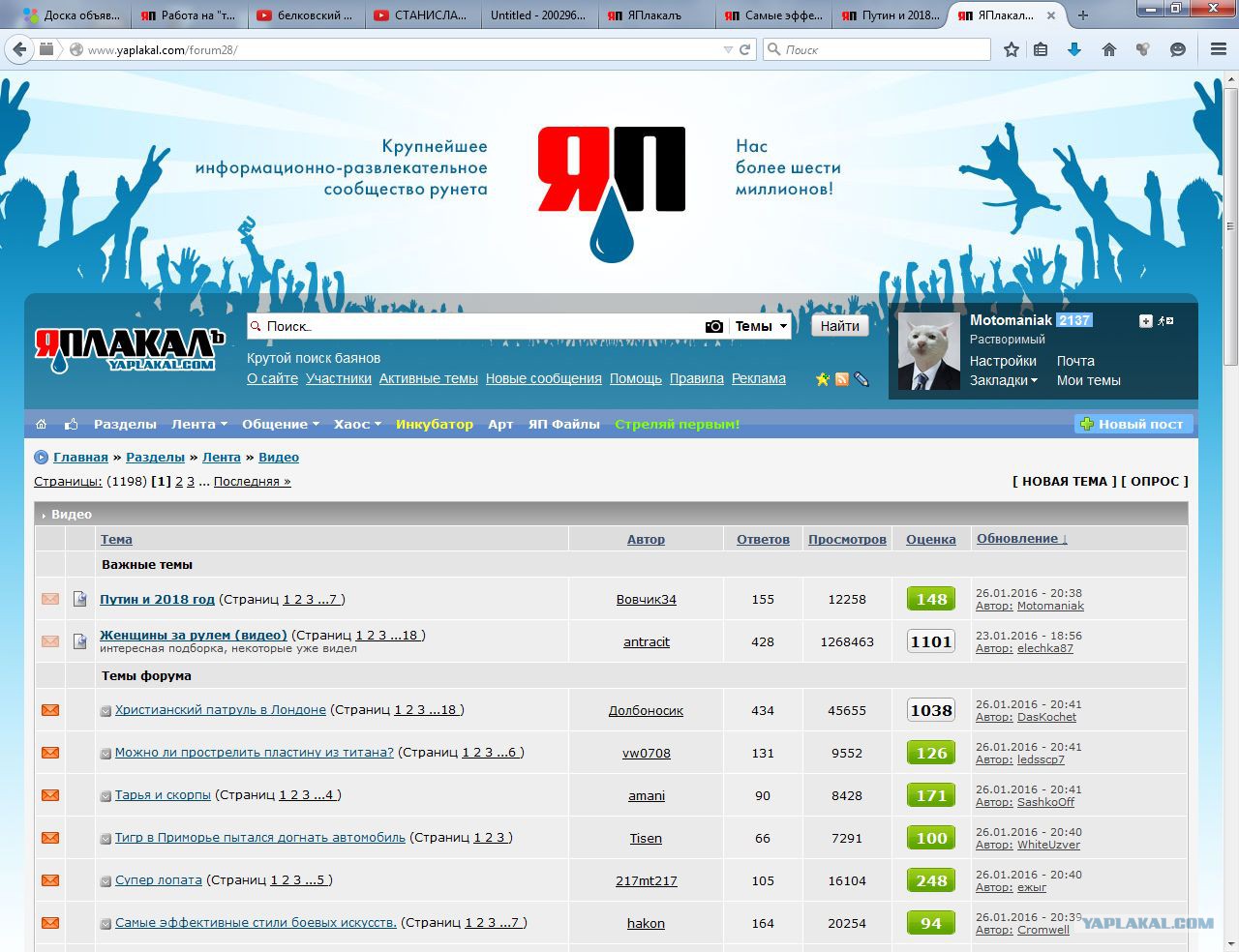Sort topics by Обновление column
The height and width of the screenshot is (952, 1239).
pos(1022,539)
